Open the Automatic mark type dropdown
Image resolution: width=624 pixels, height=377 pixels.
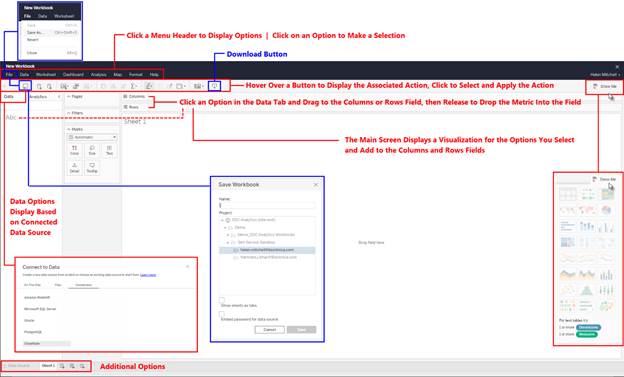pos(92,137)
